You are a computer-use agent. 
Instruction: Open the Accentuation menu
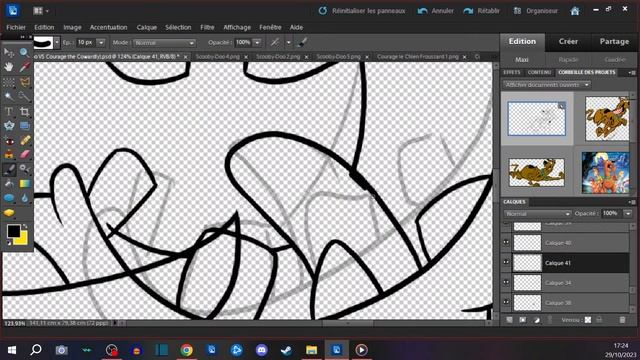coord(108,27)
